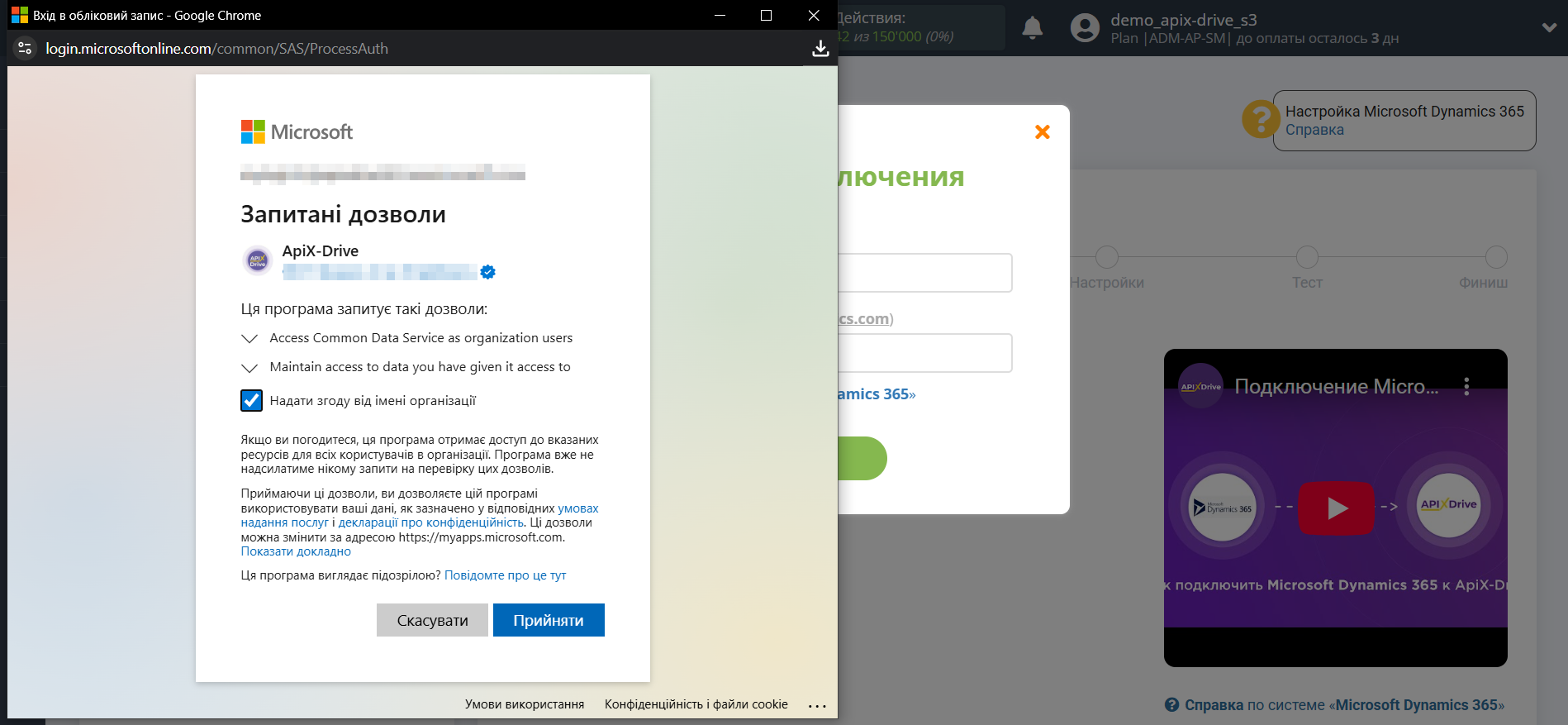The height and width of the screenshot is (725, 1568).
Task: Expand the account dropdown chevron
Action: click(x=1549, y=27)
